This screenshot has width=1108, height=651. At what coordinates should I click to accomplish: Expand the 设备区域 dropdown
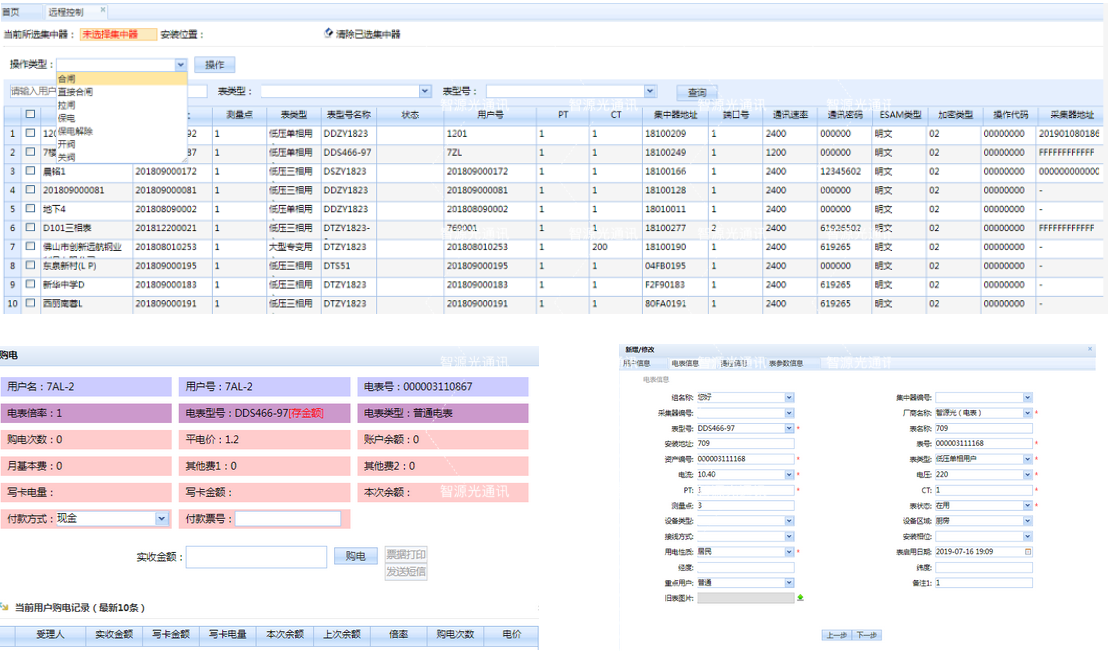click(x=1027, y=521)
